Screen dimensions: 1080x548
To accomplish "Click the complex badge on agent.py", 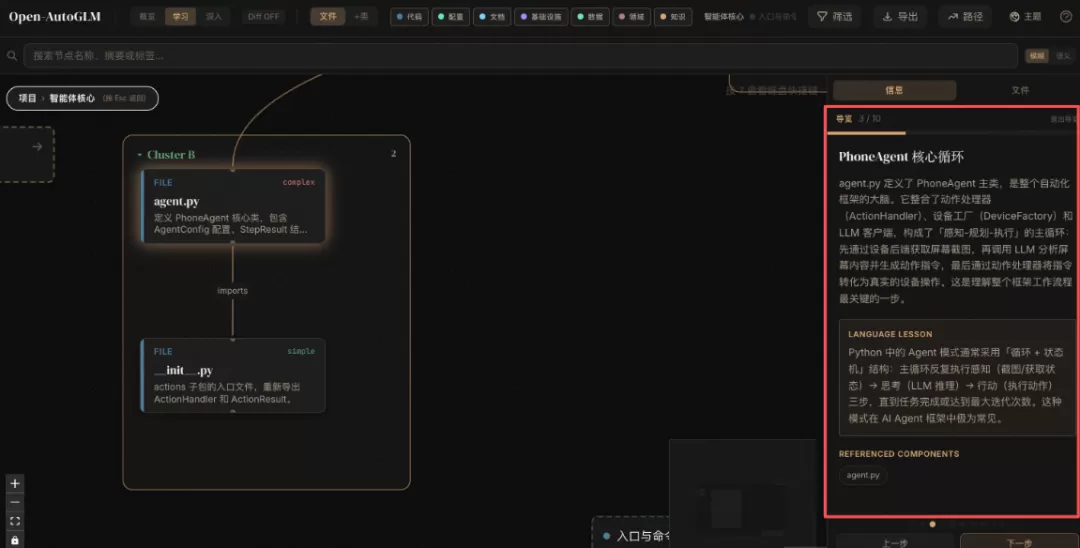I will (298, 182).
